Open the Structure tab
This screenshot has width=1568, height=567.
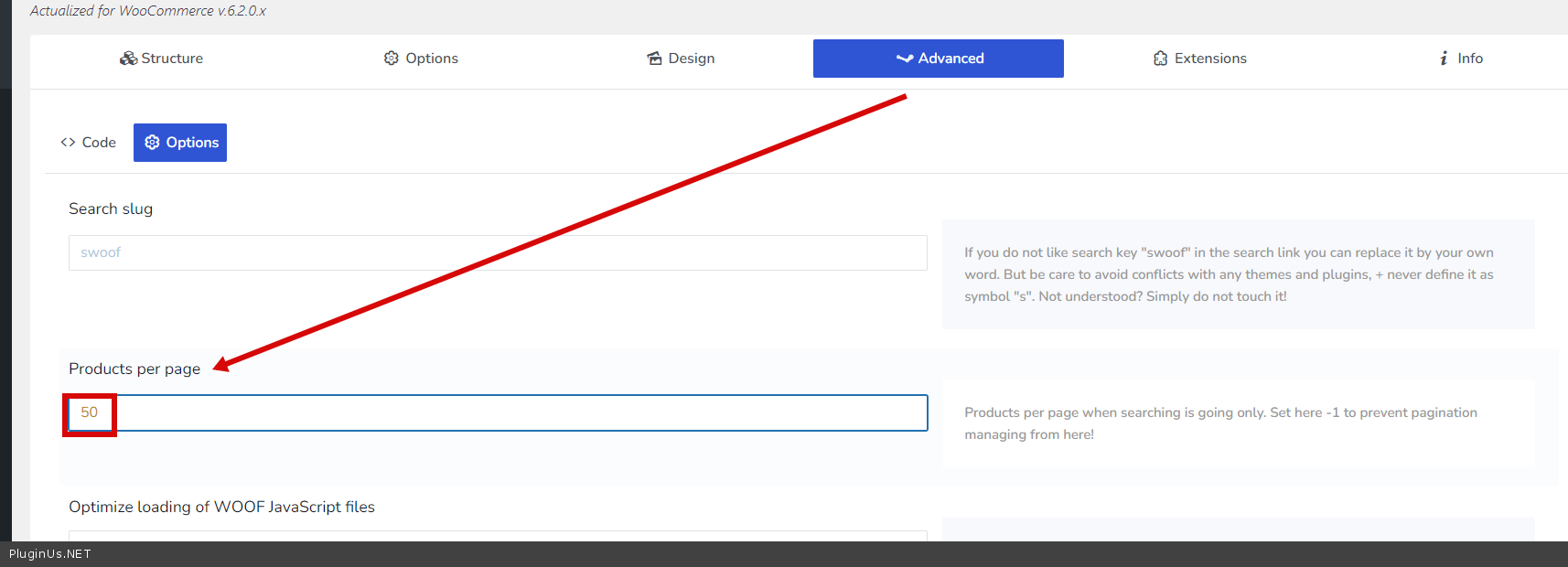pyautogui.click(x=171, y=59)
